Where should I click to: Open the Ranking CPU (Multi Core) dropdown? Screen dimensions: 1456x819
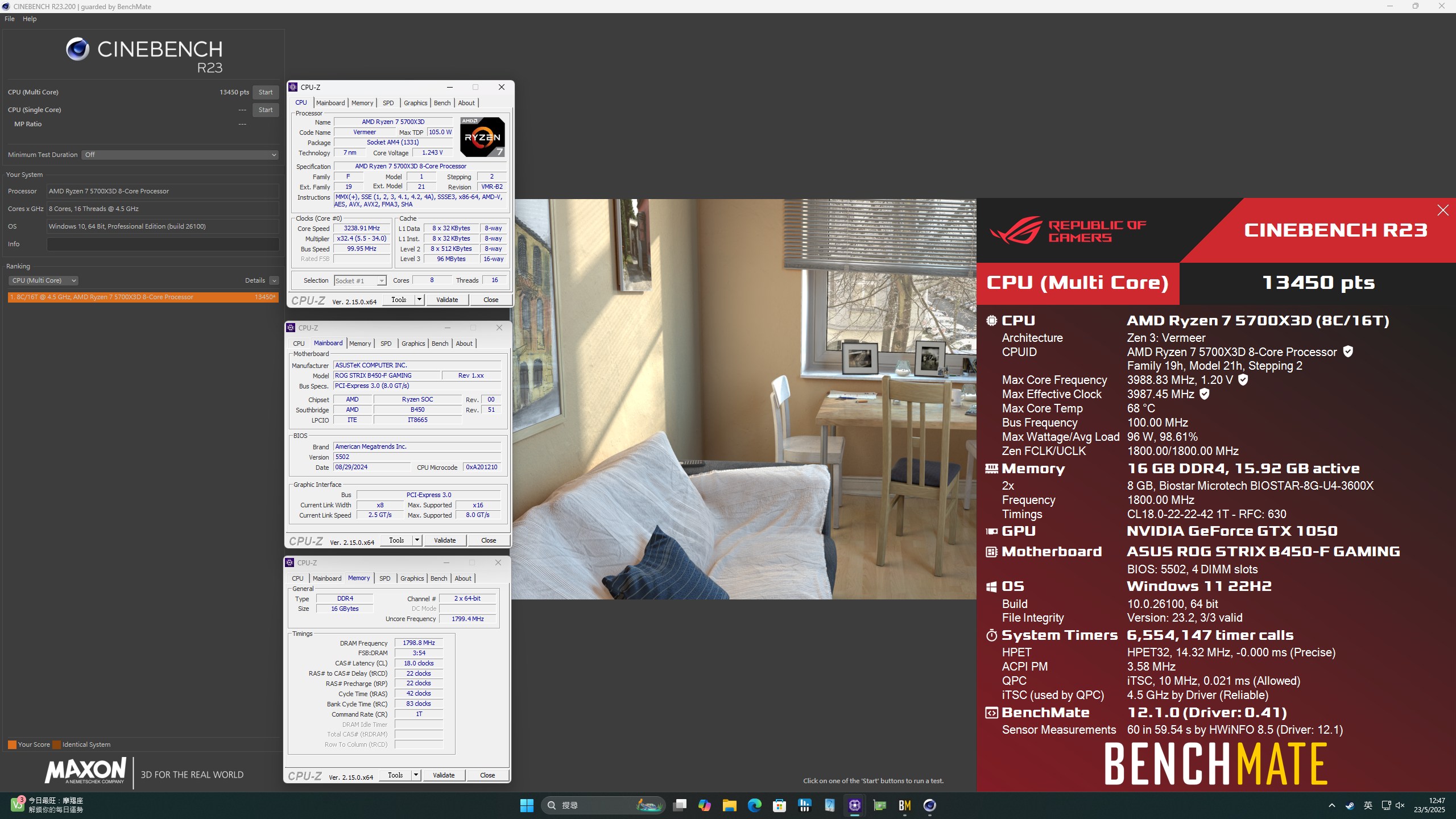(x=43, y=280)
